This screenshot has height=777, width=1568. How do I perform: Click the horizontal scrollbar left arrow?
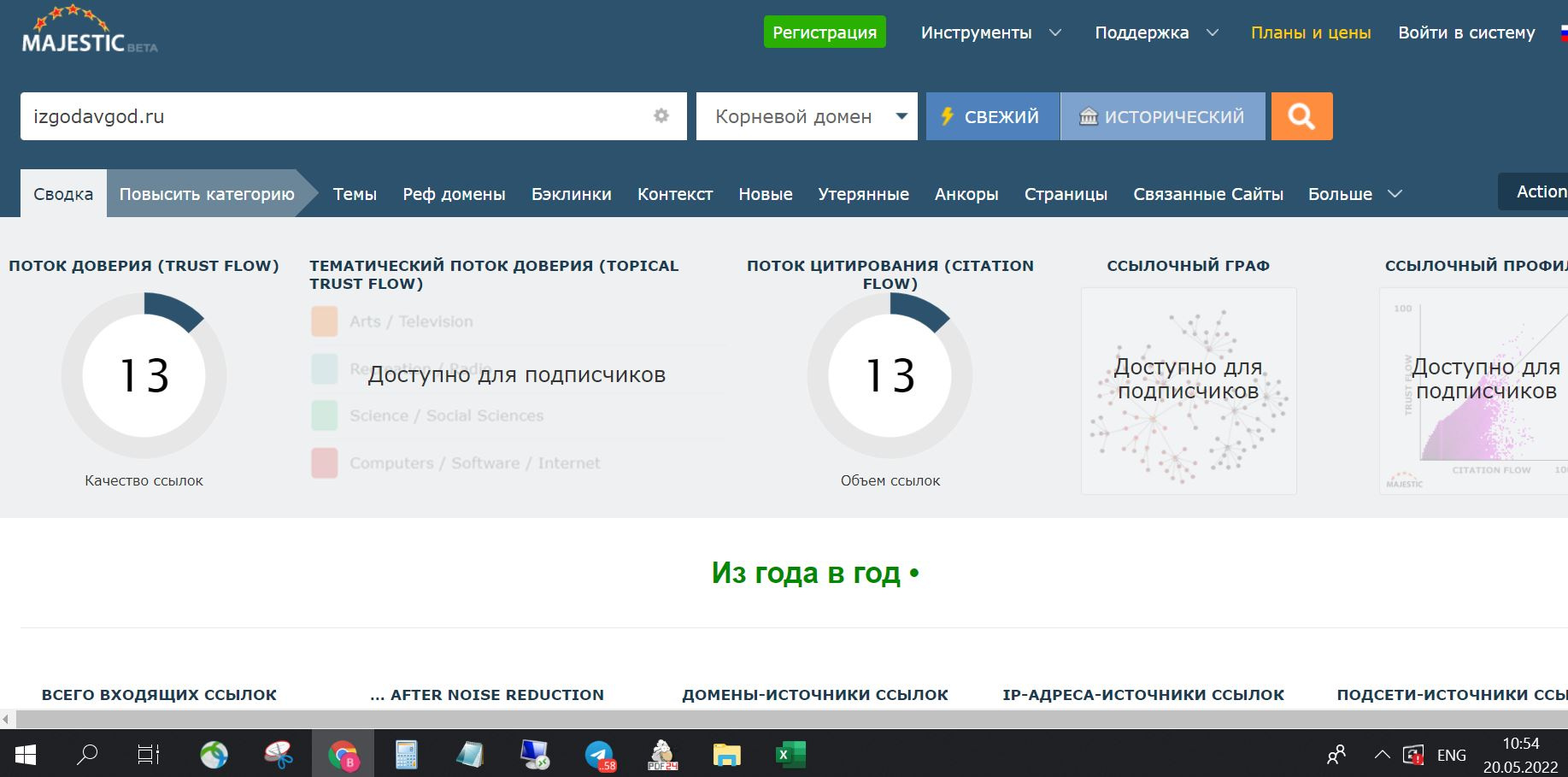point(8,719)
